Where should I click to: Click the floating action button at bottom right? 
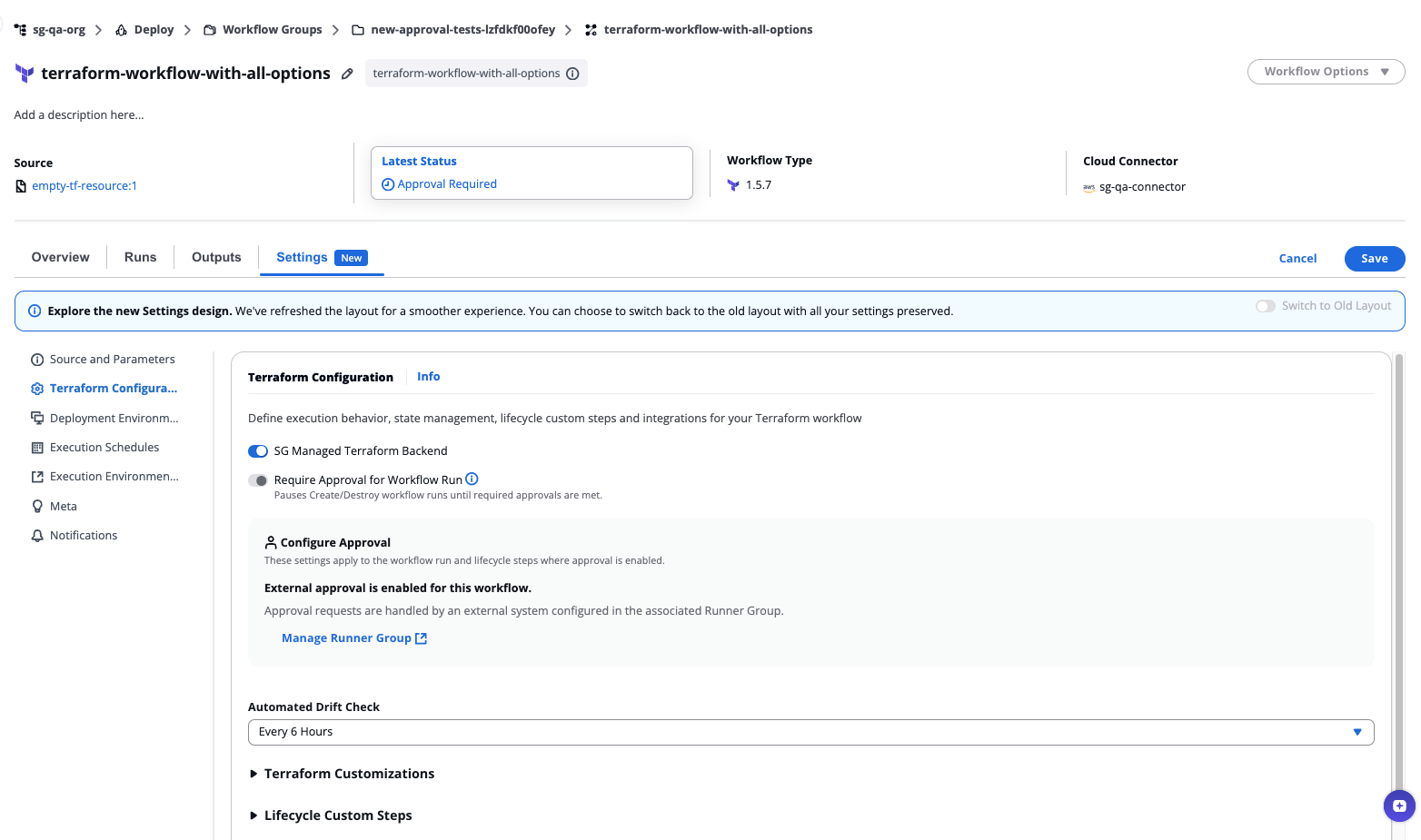(x=1398, y=805)
